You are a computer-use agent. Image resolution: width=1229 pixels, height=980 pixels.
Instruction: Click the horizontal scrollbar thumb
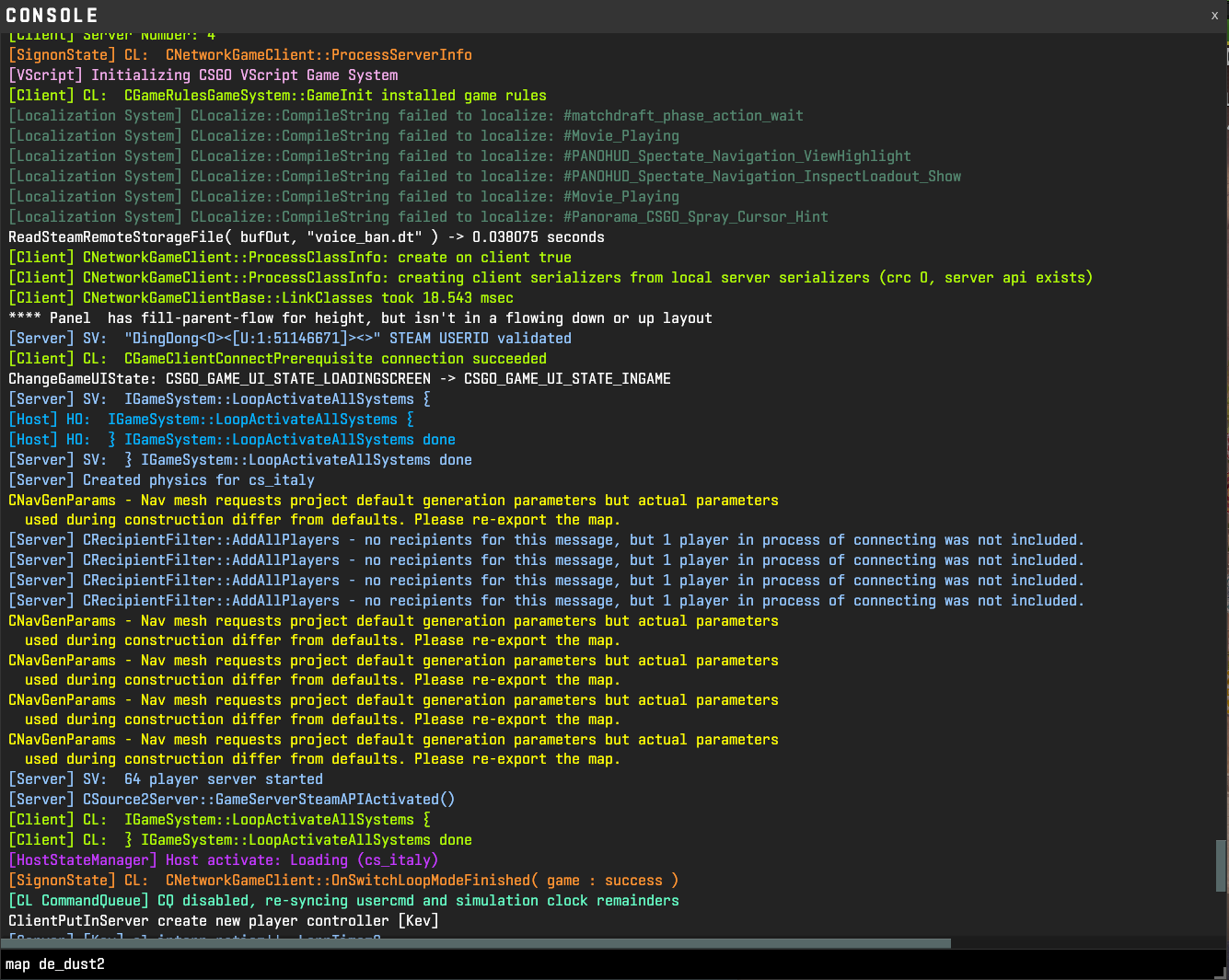tap(475, 943)
